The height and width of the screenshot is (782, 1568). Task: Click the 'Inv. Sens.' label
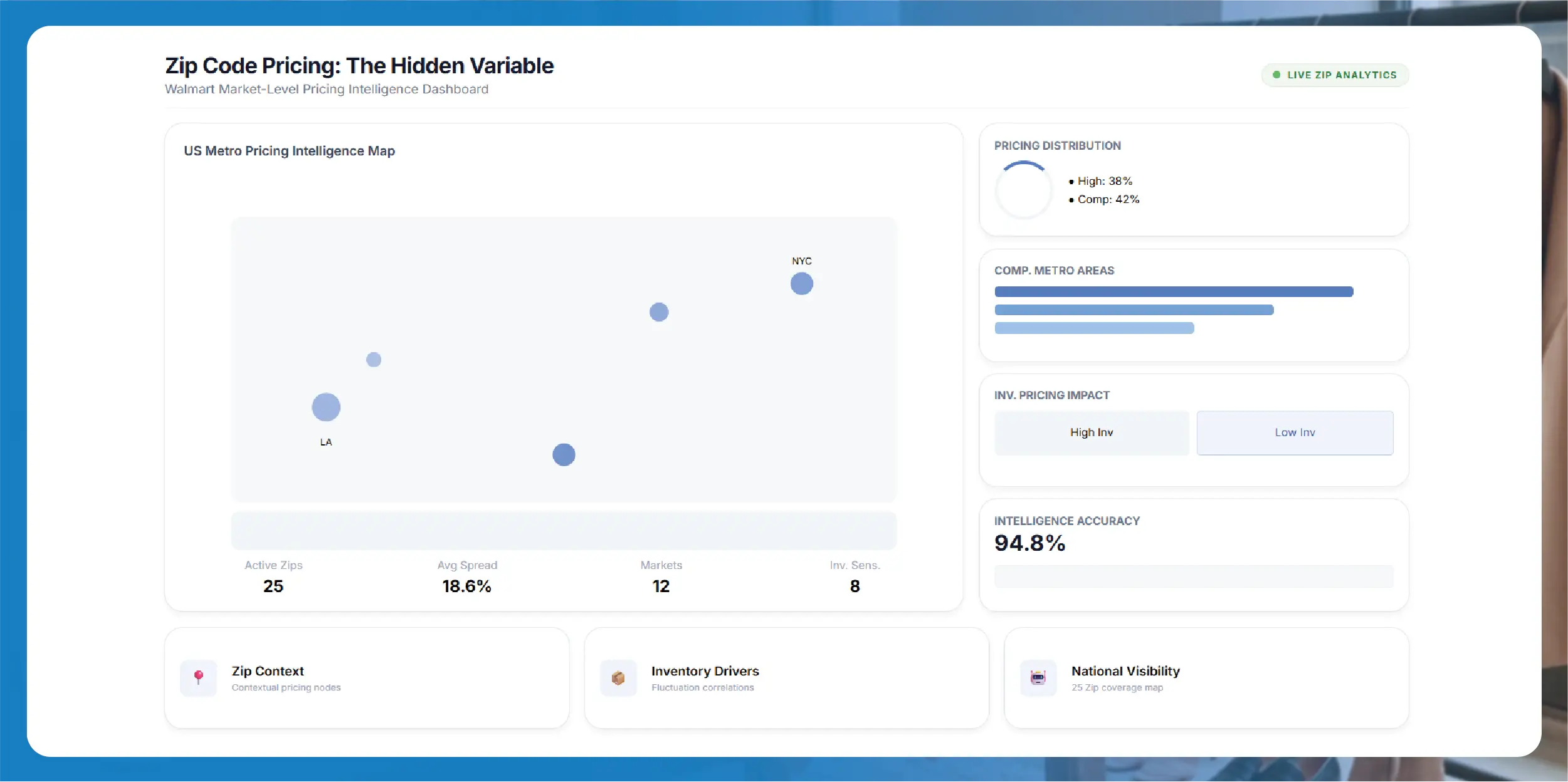coord(855,565)
